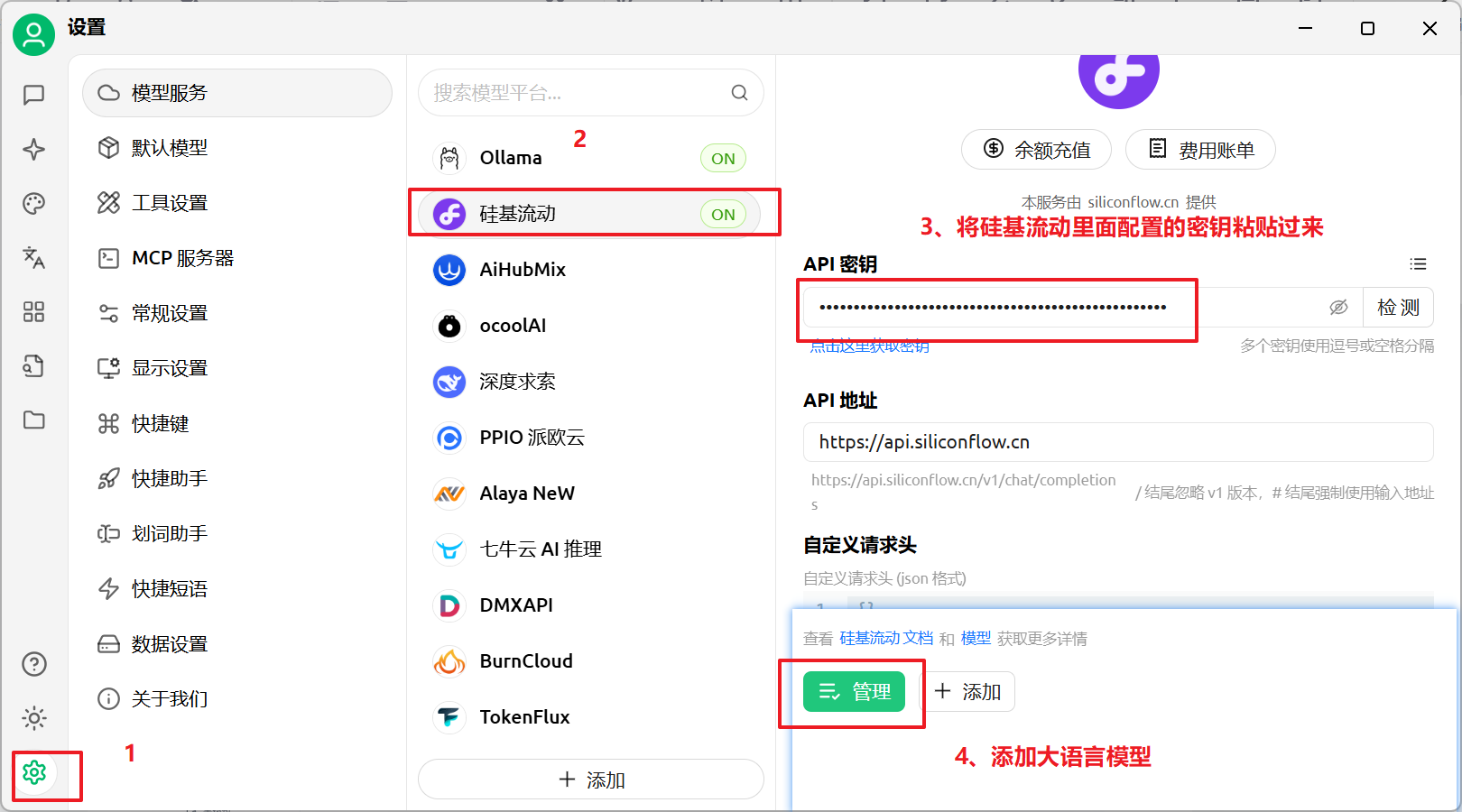1462x812 pixels.
Task: Click the Qiniu cloud logo icon
Action: click(449, 549)
